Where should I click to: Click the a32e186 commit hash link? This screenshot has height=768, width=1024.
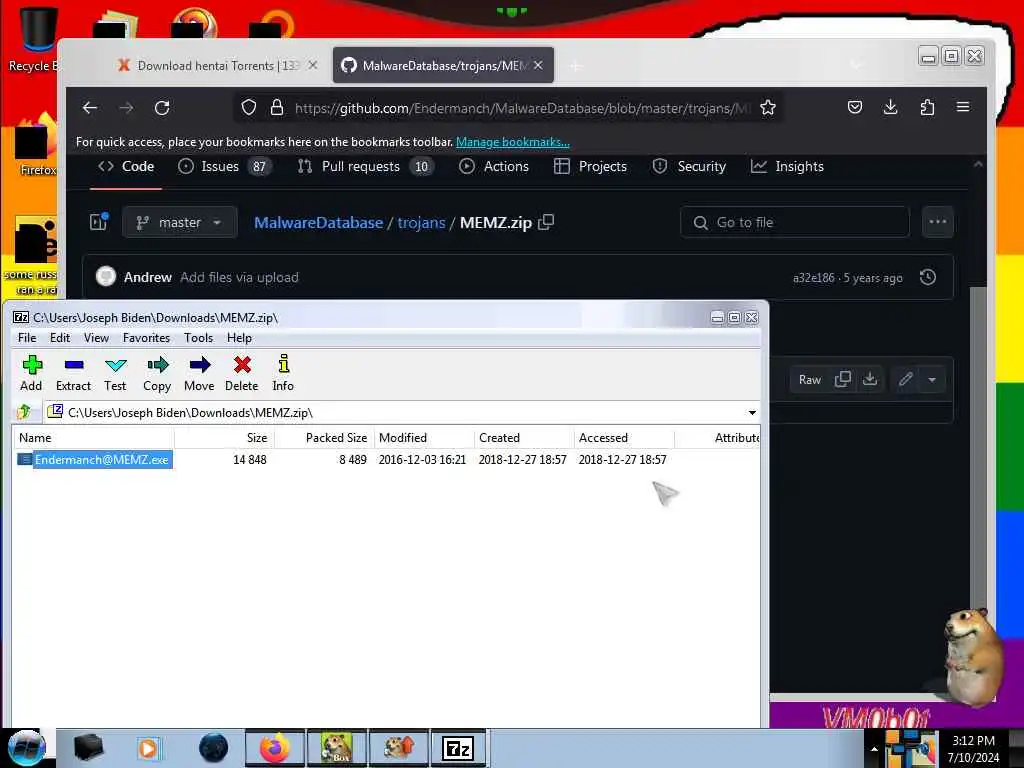[814, 278]
